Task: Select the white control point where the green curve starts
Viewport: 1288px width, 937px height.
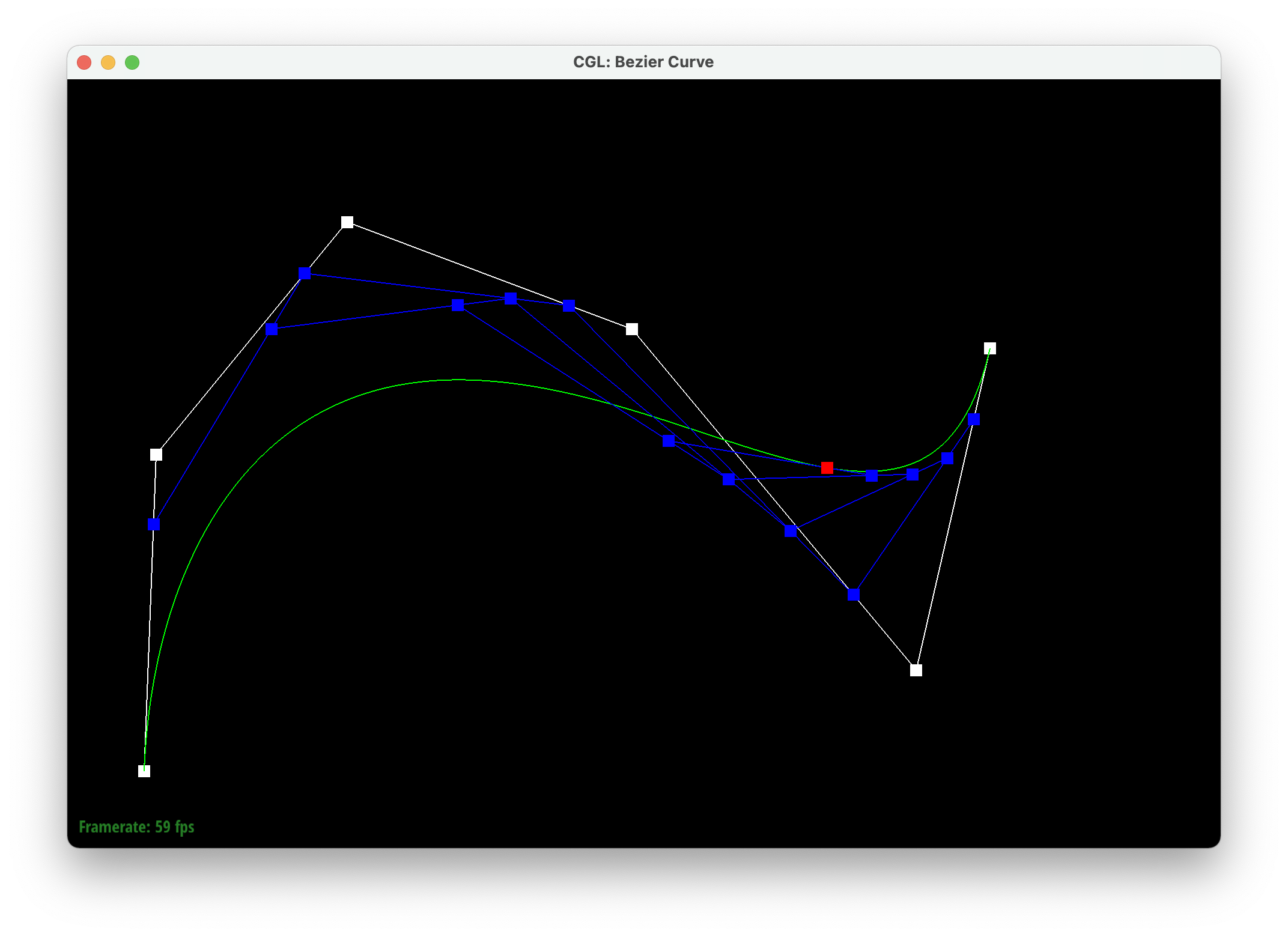Action: (144, 771)
